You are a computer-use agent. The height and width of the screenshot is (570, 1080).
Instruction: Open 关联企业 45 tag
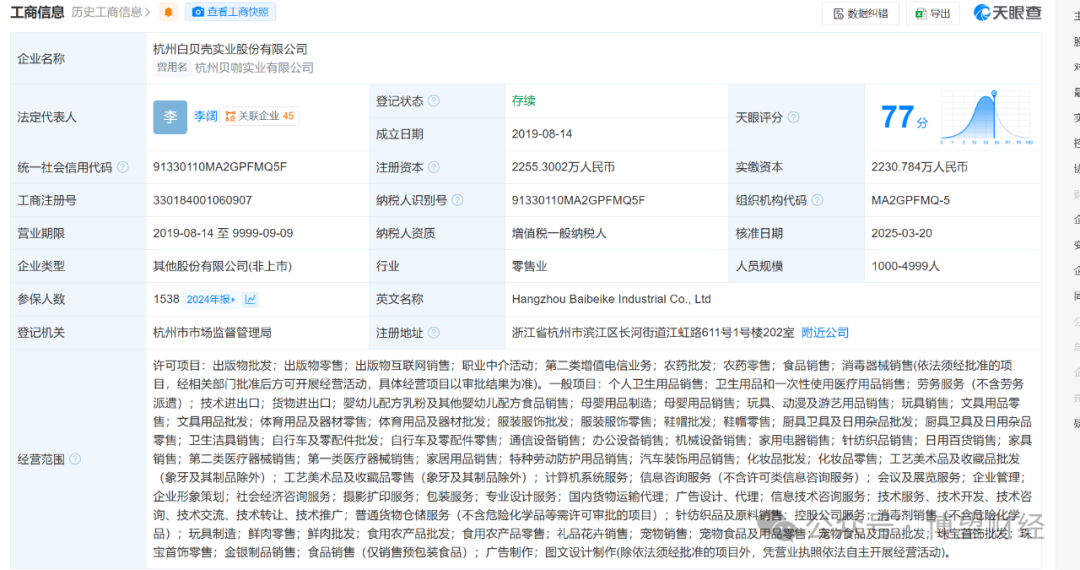260,116
